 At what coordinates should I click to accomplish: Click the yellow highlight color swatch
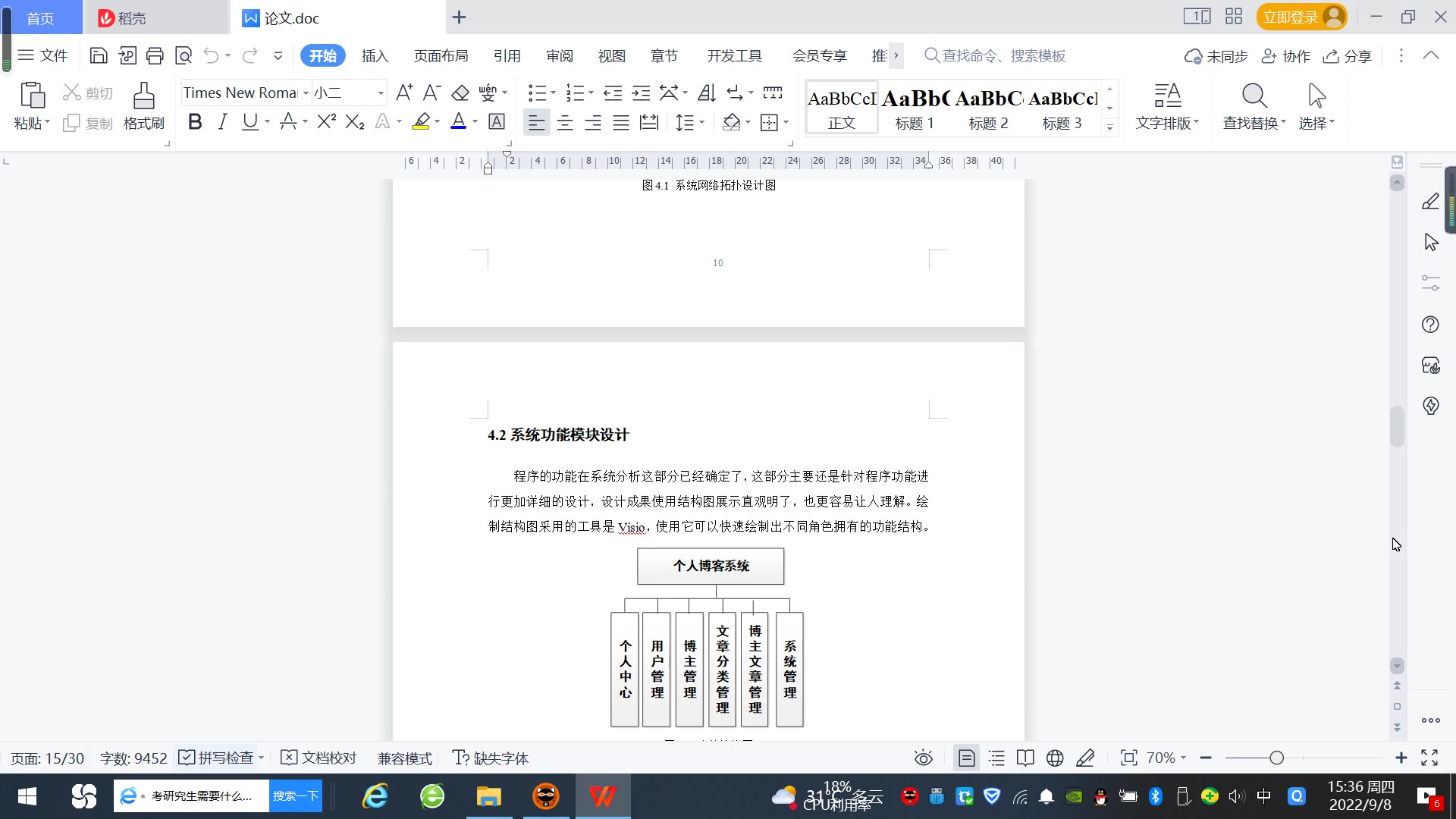point(421,121)
